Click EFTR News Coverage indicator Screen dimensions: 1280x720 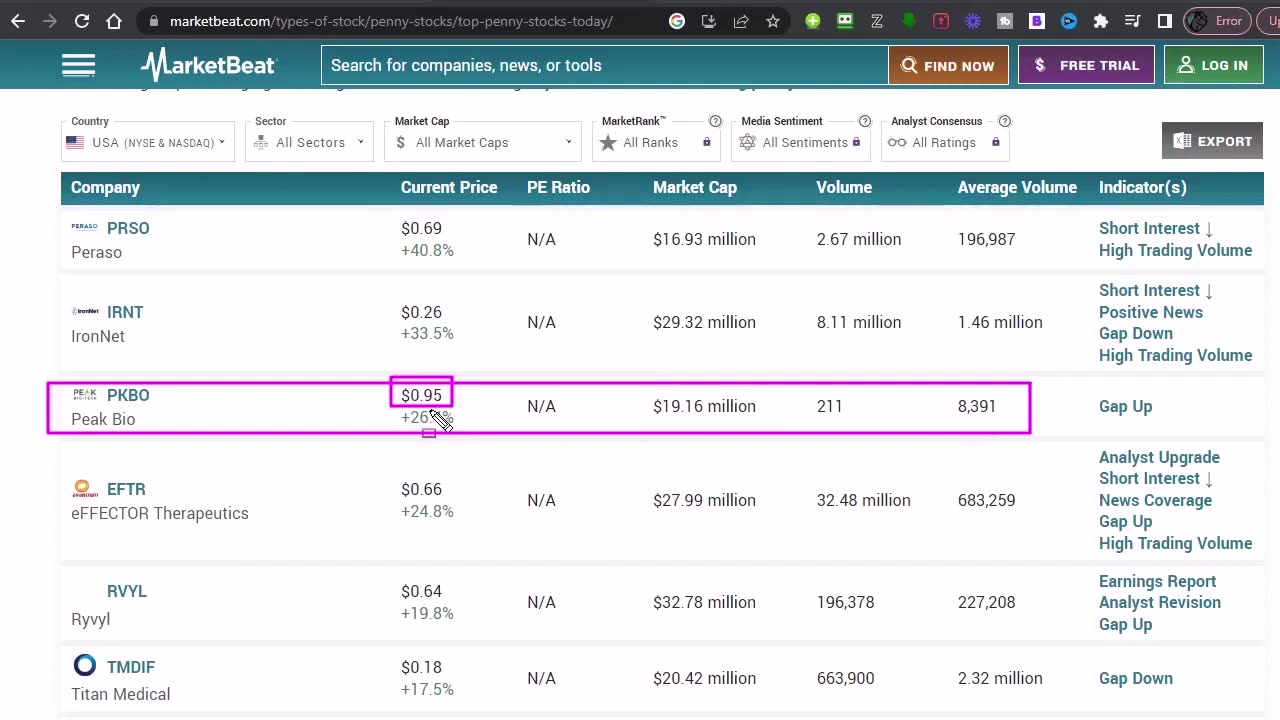click(1155, 500)
